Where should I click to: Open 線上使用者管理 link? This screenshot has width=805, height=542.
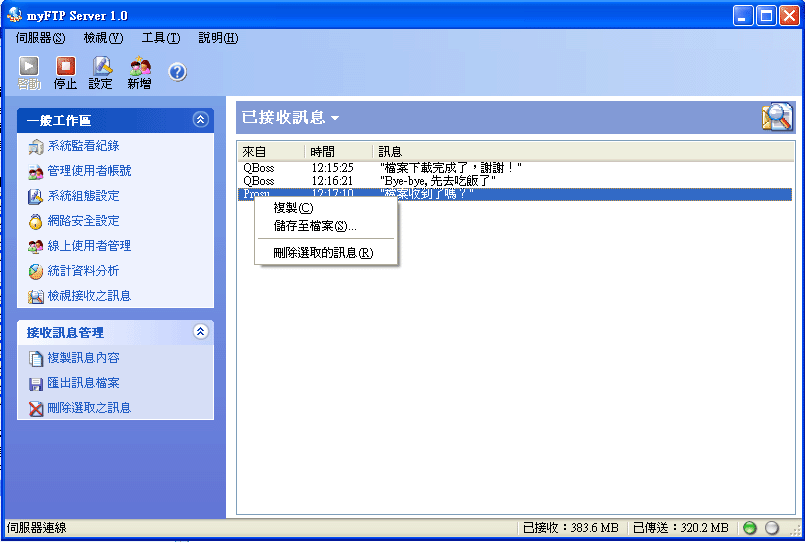[89, 246]
